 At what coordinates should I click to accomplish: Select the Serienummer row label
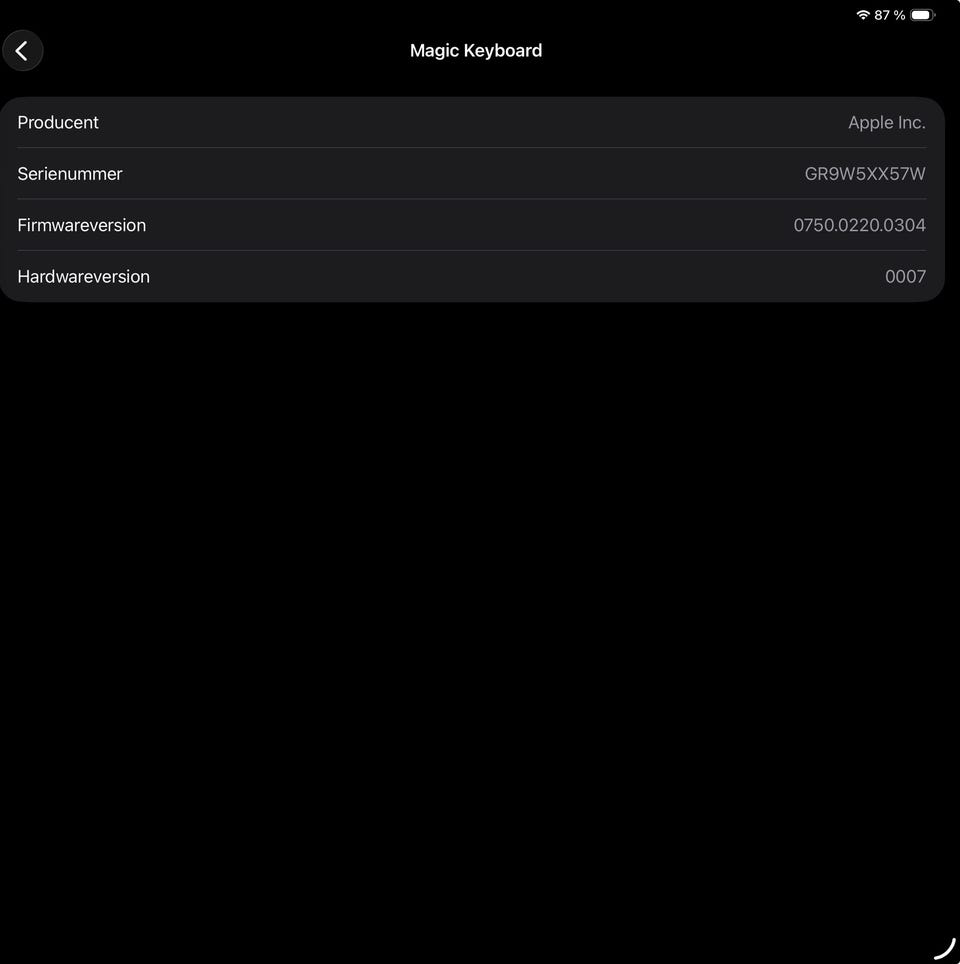(x=70, y=174)
